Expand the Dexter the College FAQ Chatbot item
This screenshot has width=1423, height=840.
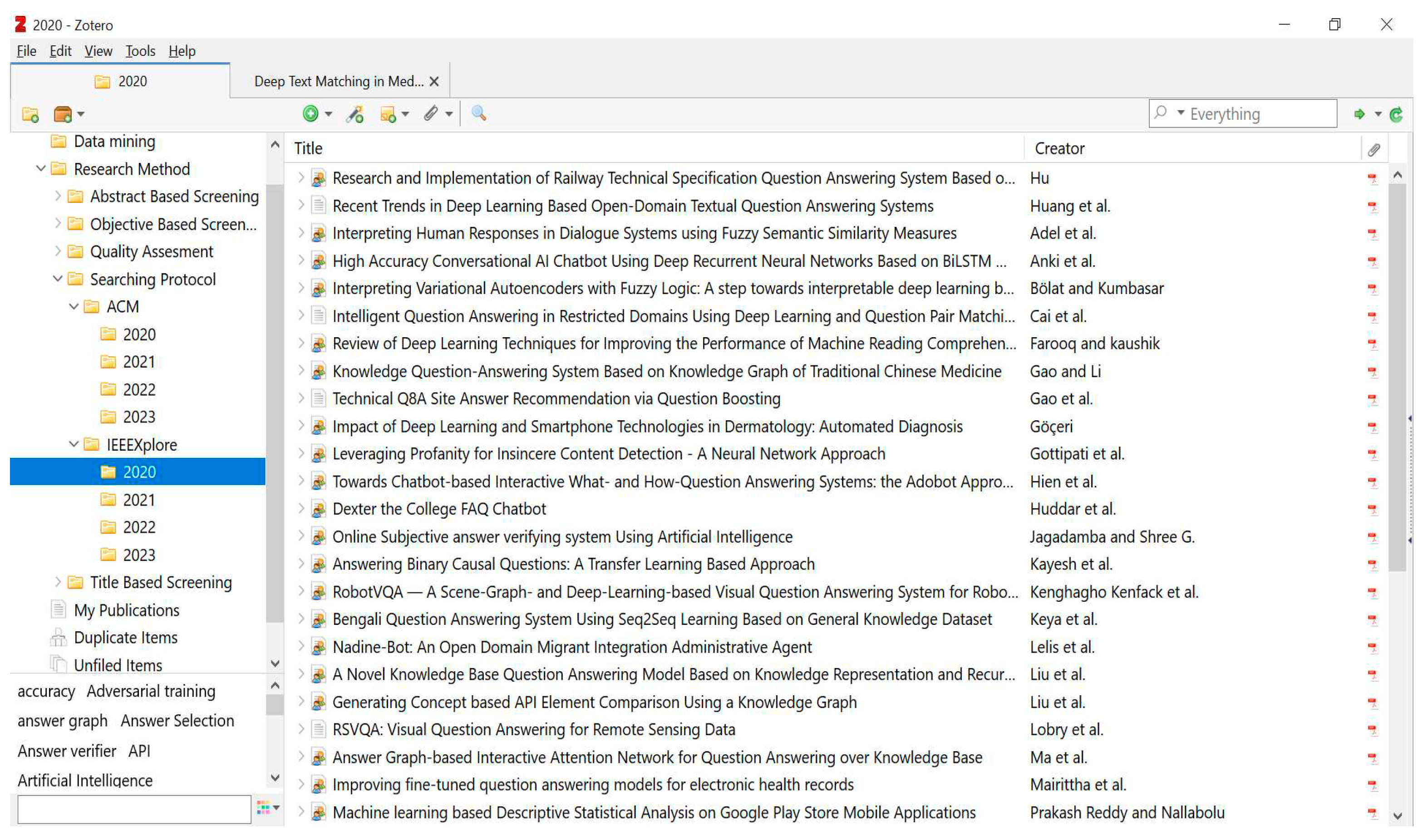click(302, 509)
